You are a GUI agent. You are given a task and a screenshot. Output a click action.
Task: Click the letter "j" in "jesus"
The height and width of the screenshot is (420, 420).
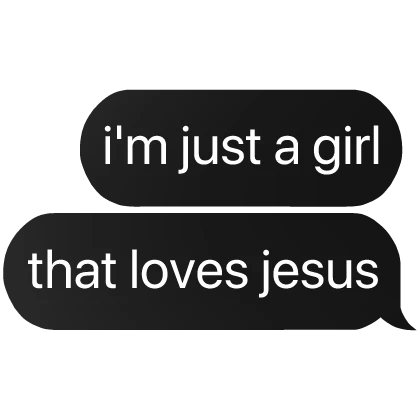pyautogui.click(x=264, y=273)
